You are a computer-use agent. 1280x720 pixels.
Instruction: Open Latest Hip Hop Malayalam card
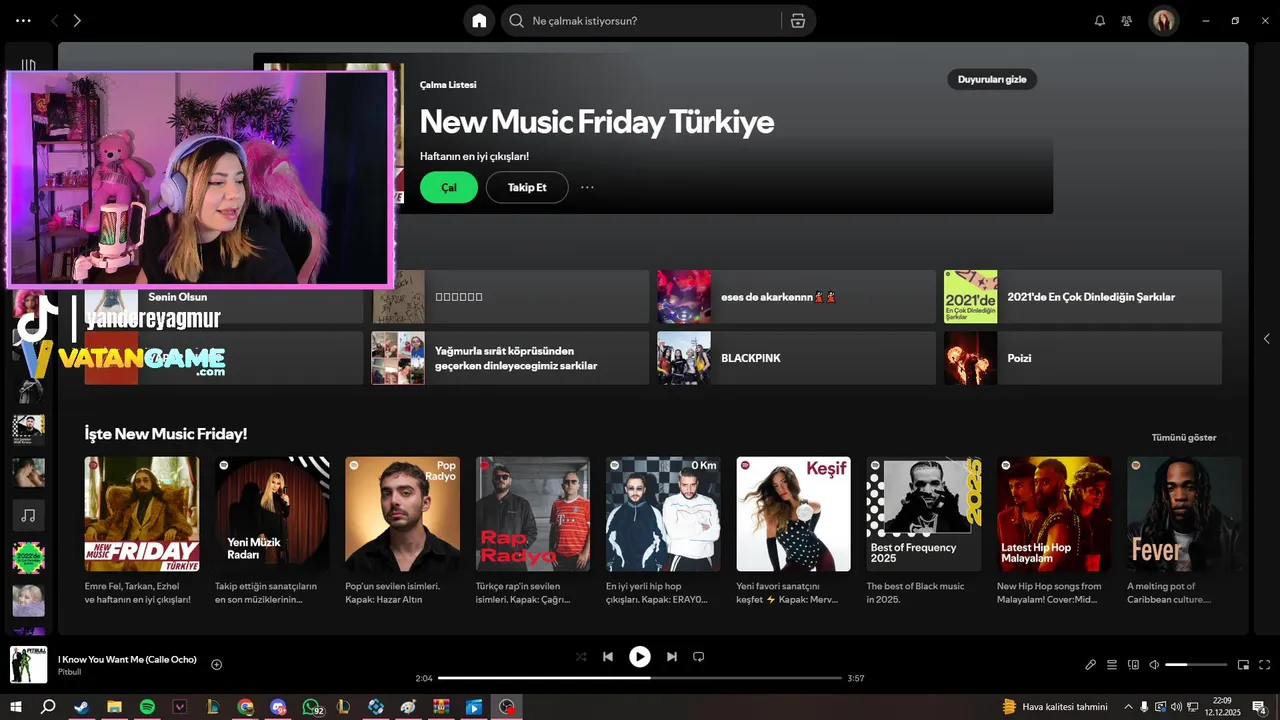click(x=1054, y=531)
